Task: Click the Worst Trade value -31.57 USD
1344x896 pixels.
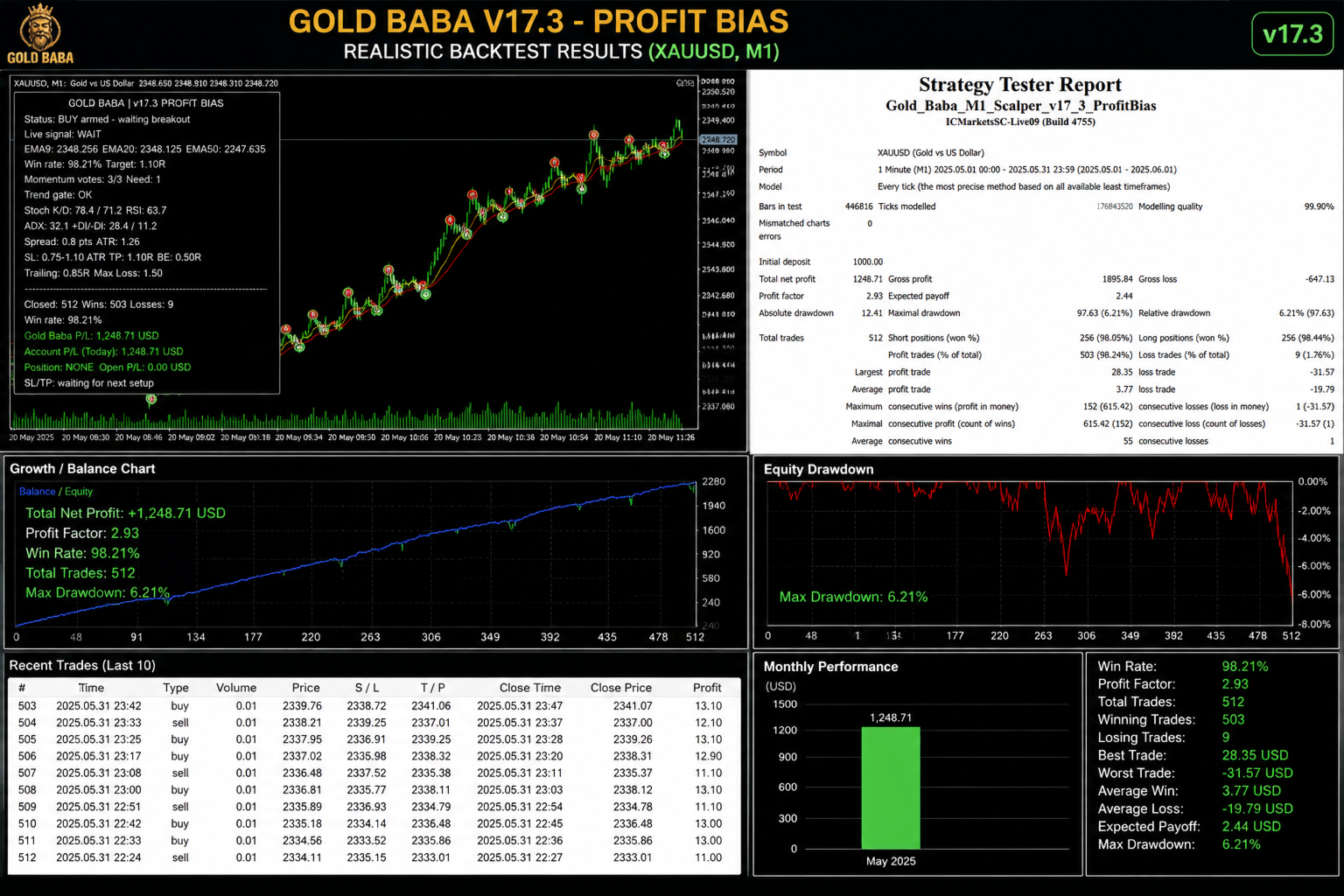Action: coord(1257,773)
